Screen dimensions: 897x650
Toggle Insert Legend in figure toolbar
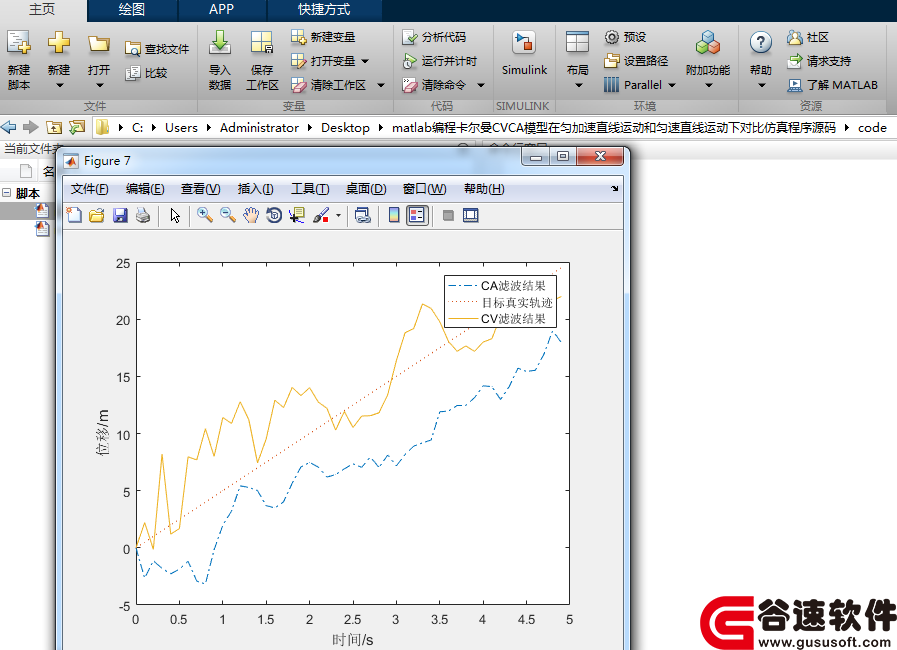[x=417, y=215]
